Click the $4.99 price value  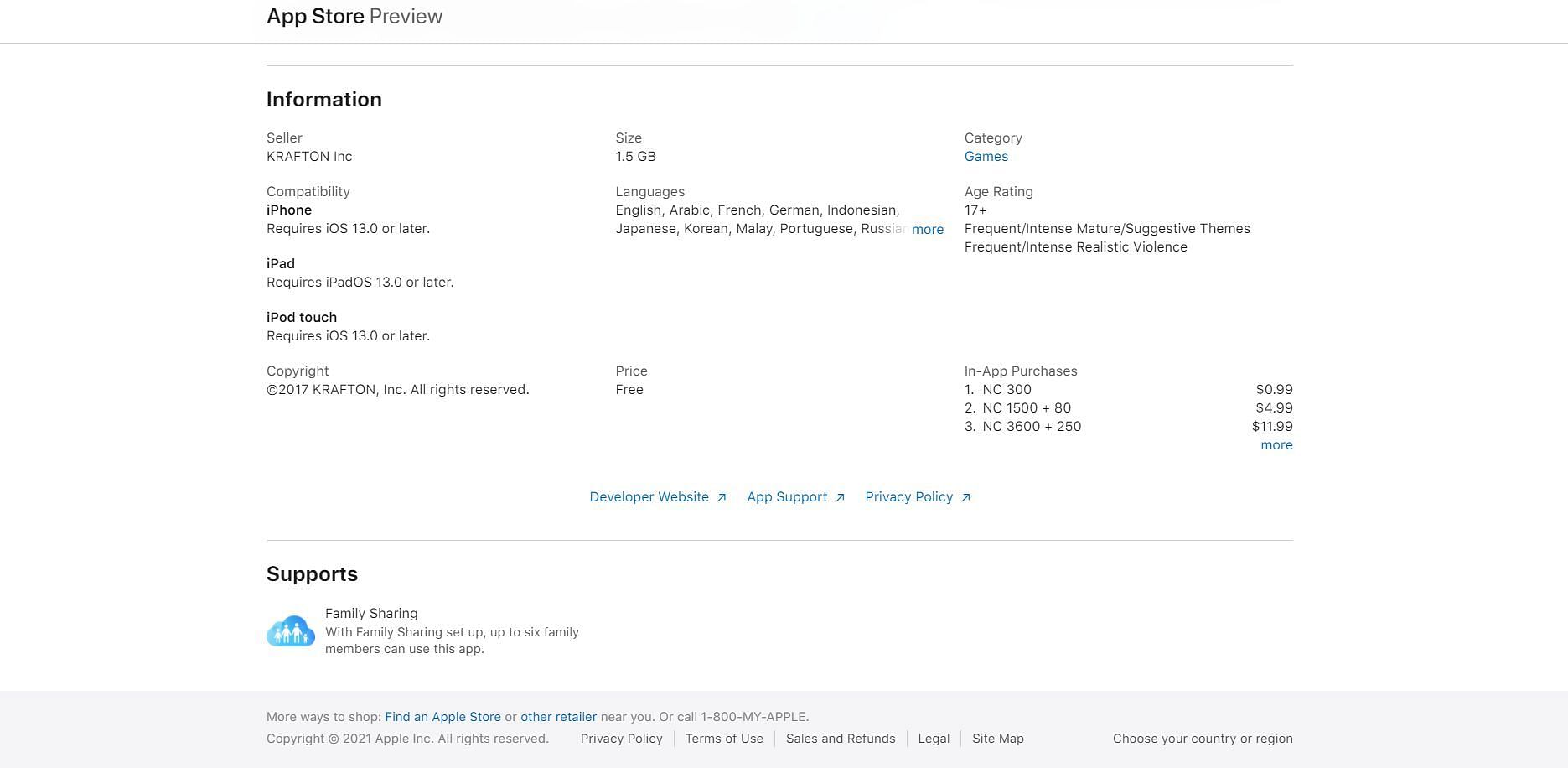pos(1274,408)
